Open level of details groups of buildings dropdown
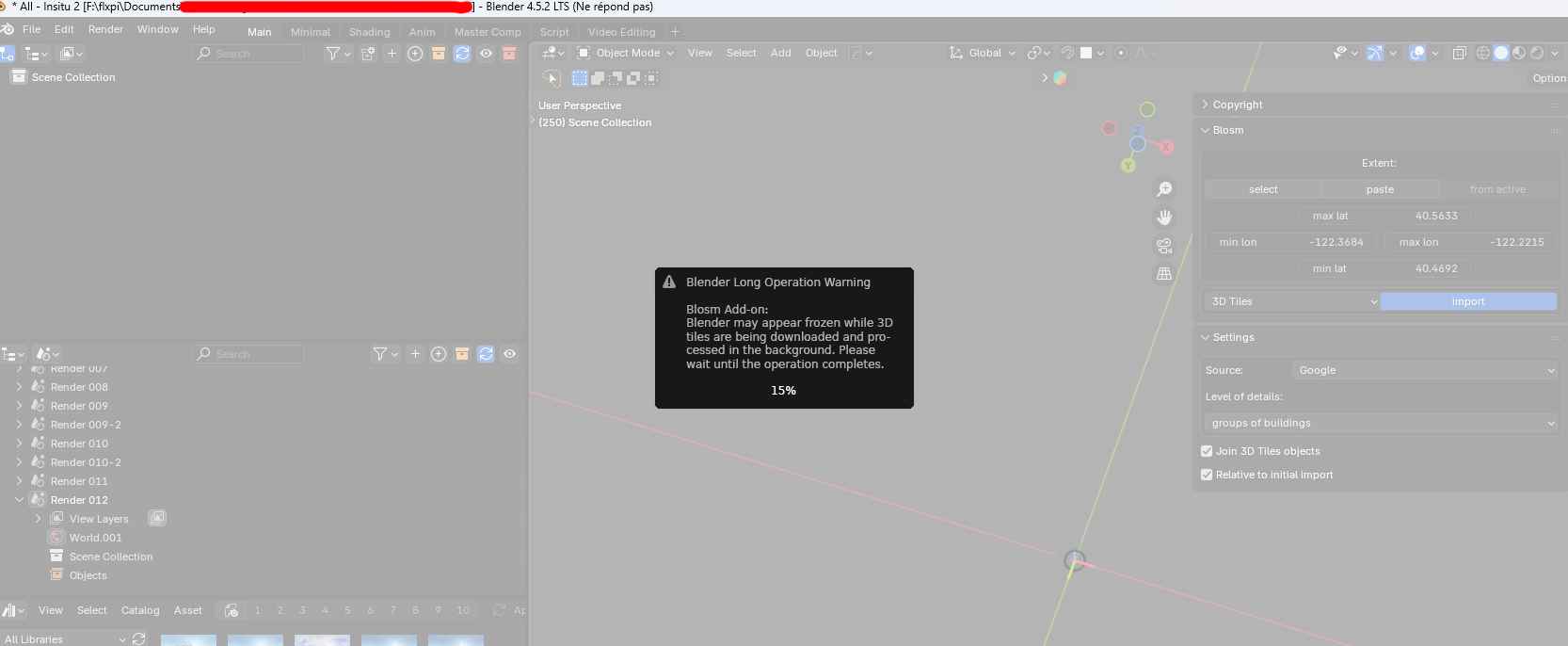Viewport: 1568px width, 646px height. 1382,423
